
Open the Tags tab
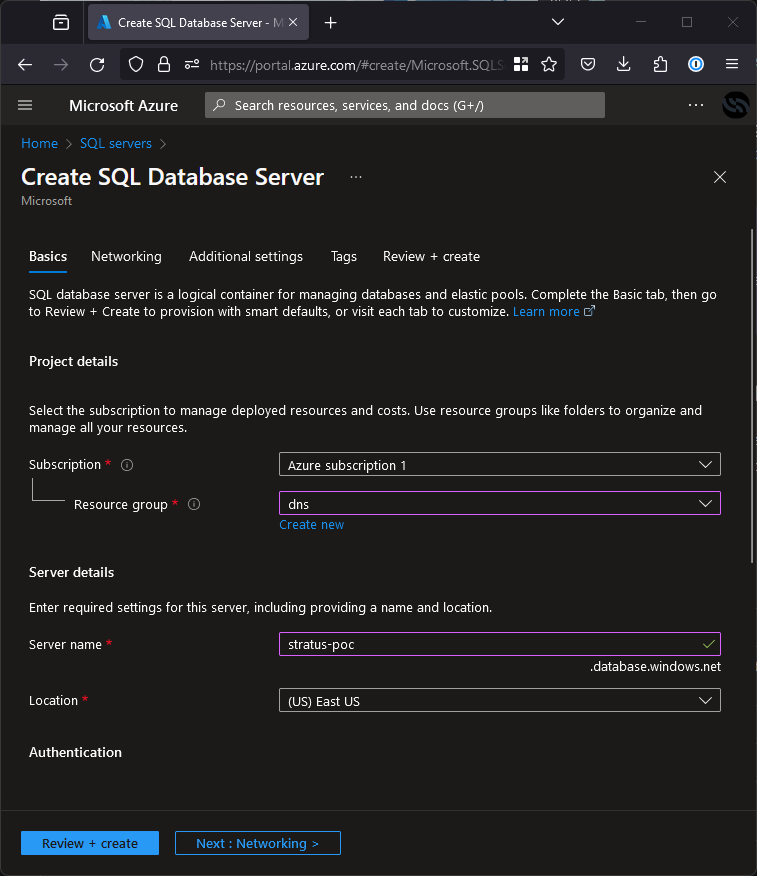pyautogui.click(x=344, y=256)
